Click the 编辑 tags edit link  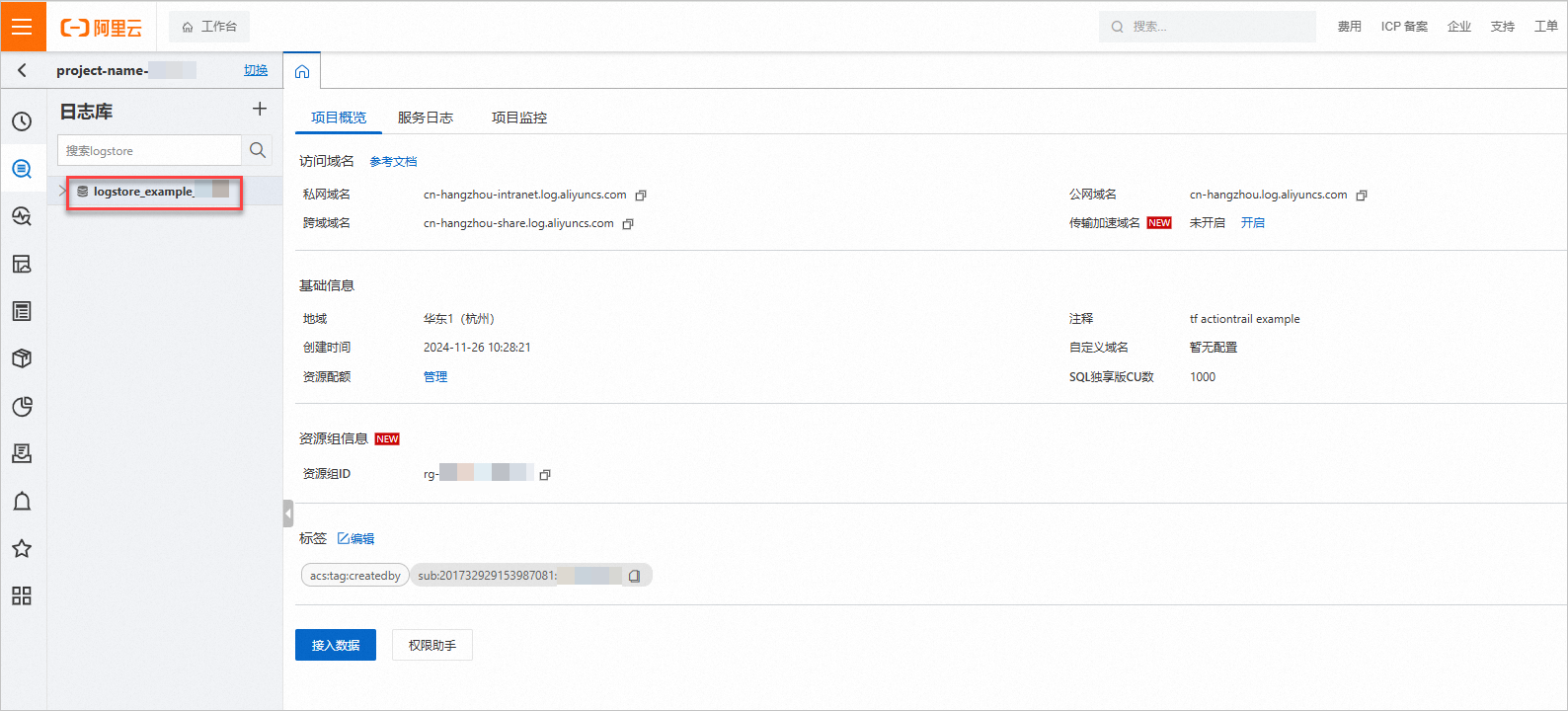pos(356,539)
